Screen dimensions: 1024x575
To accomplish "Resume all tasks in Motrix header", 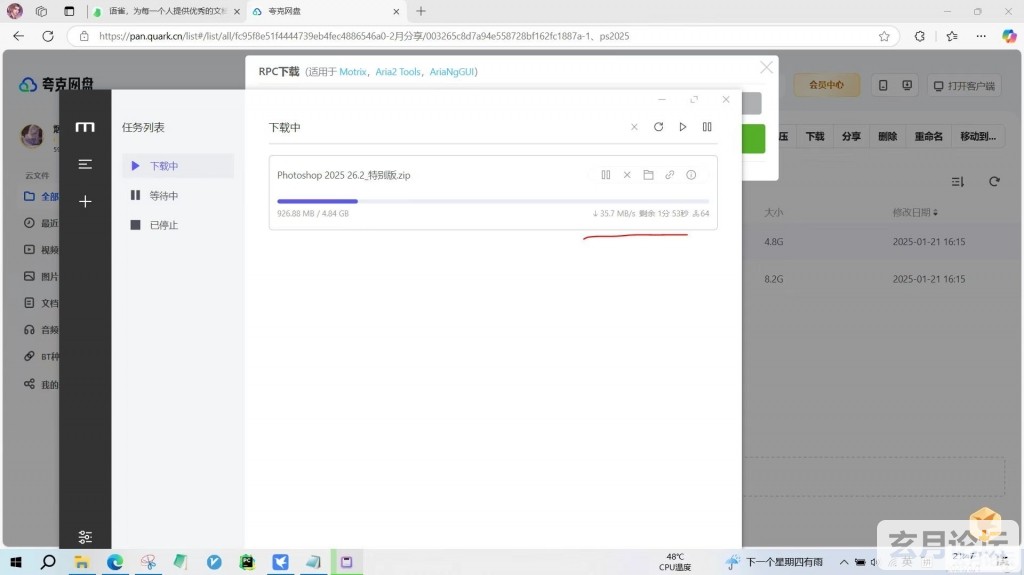I will click(682, 127).
